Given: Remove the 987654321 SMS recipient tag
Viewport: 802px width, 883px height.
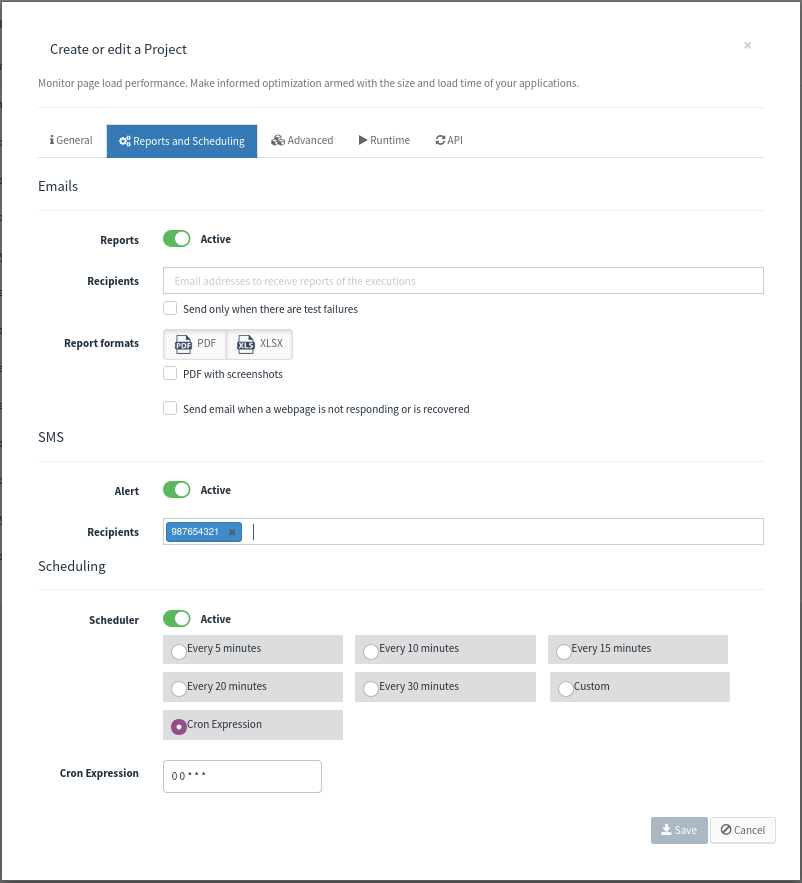Looking at the screenshot, I should click(x=232, y=532).
